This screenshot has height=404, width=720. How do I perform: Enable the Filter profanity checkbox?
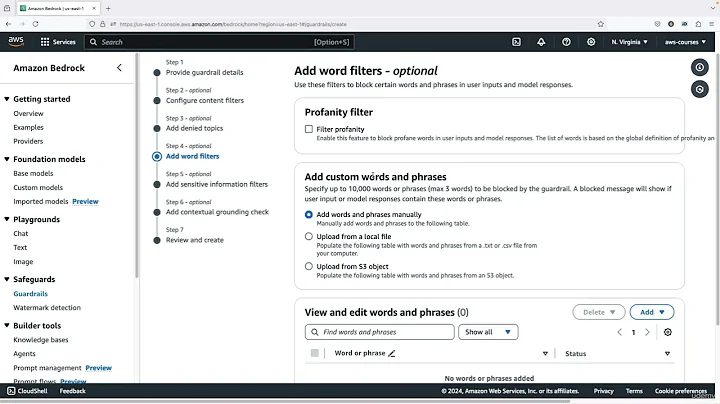coord(309,129)
